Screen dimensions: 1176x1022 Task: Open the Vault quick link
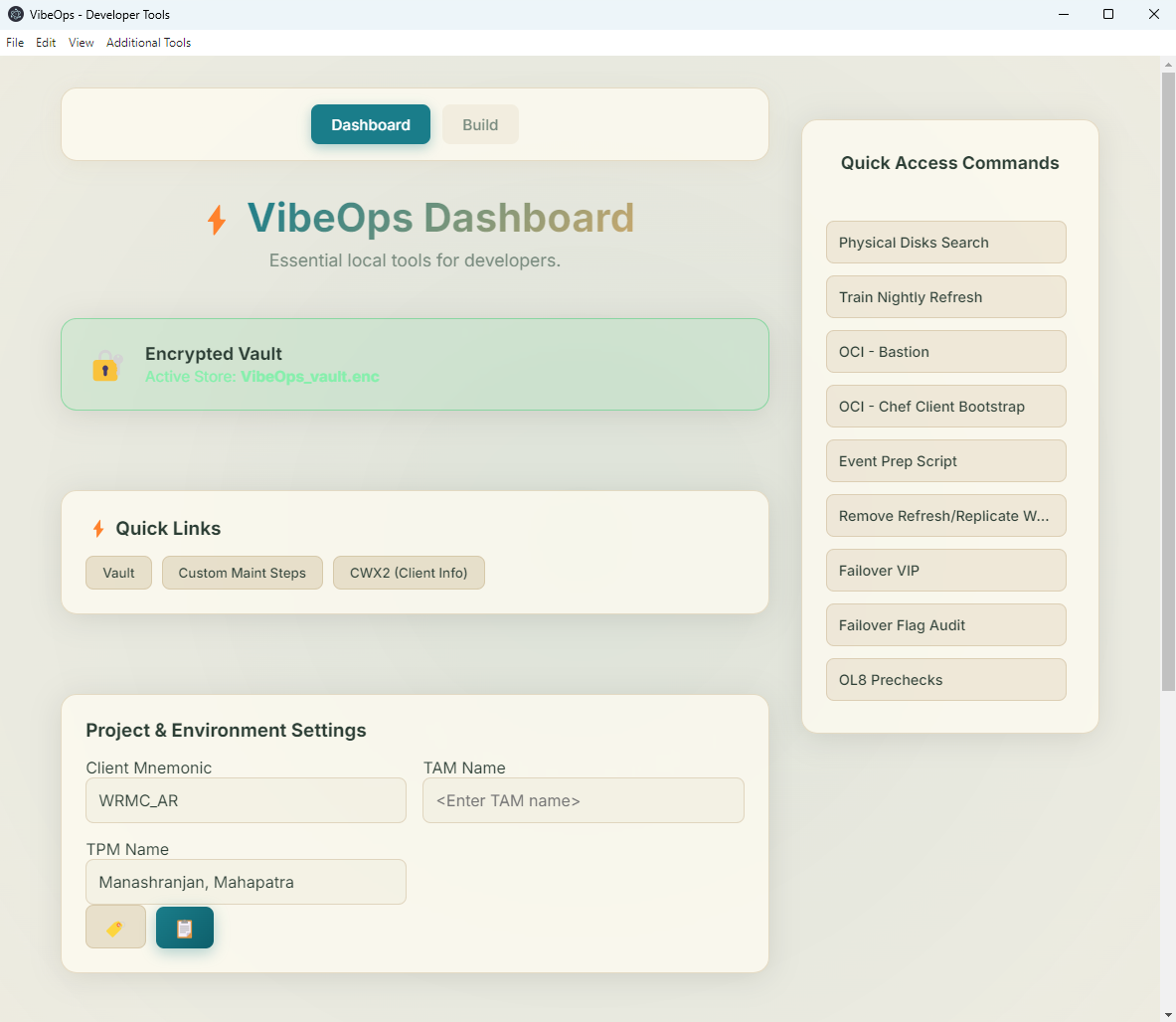click(x=118, y=573)
